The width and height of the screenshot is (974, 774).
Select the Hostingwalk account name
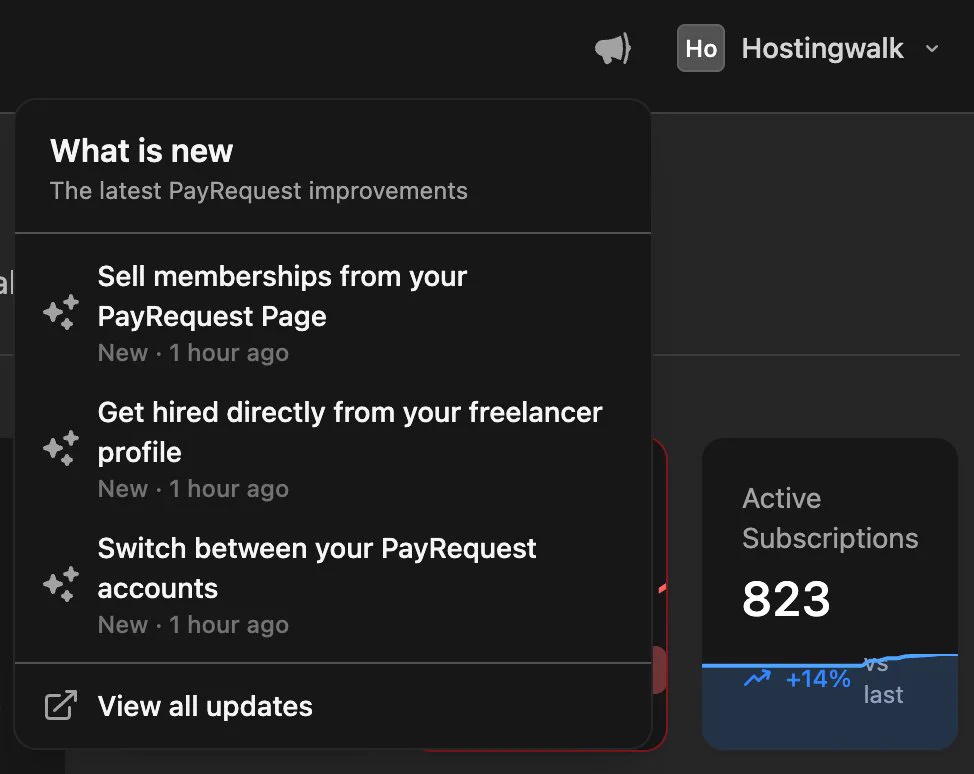822,48
